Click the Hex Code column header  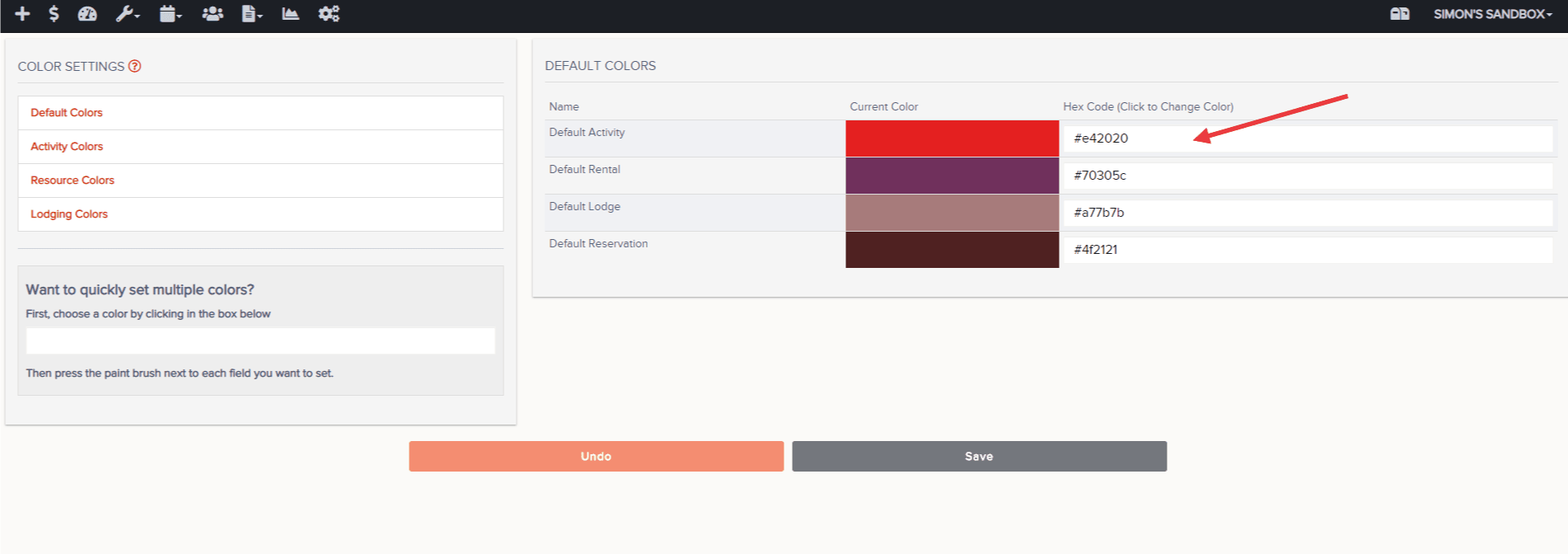coord(1148,106)
